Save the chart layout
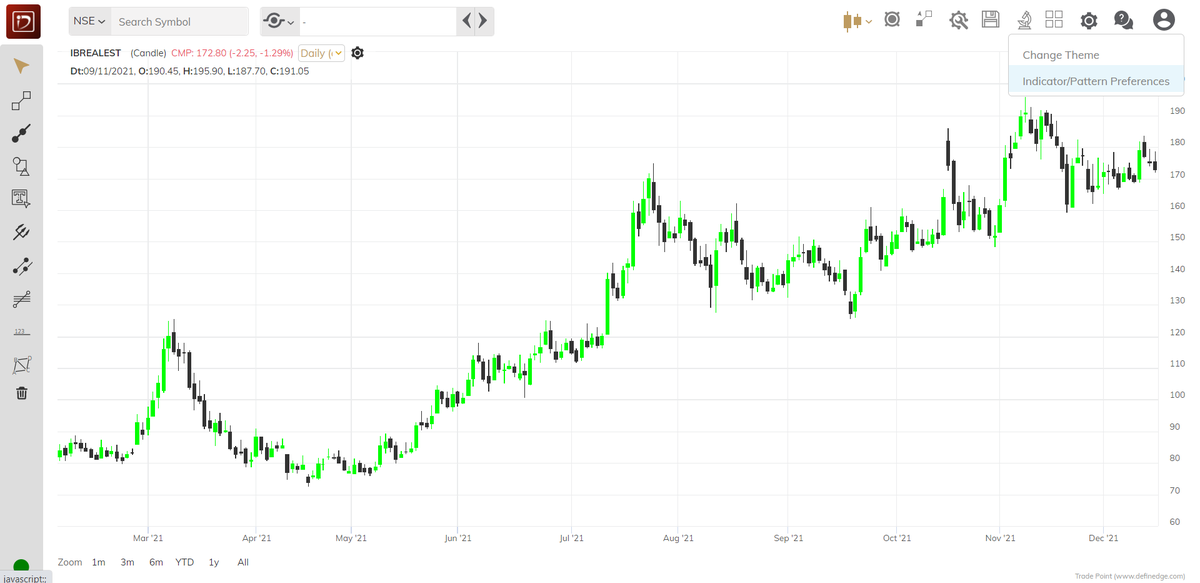 pyautogui.click(x=989, y=19)
